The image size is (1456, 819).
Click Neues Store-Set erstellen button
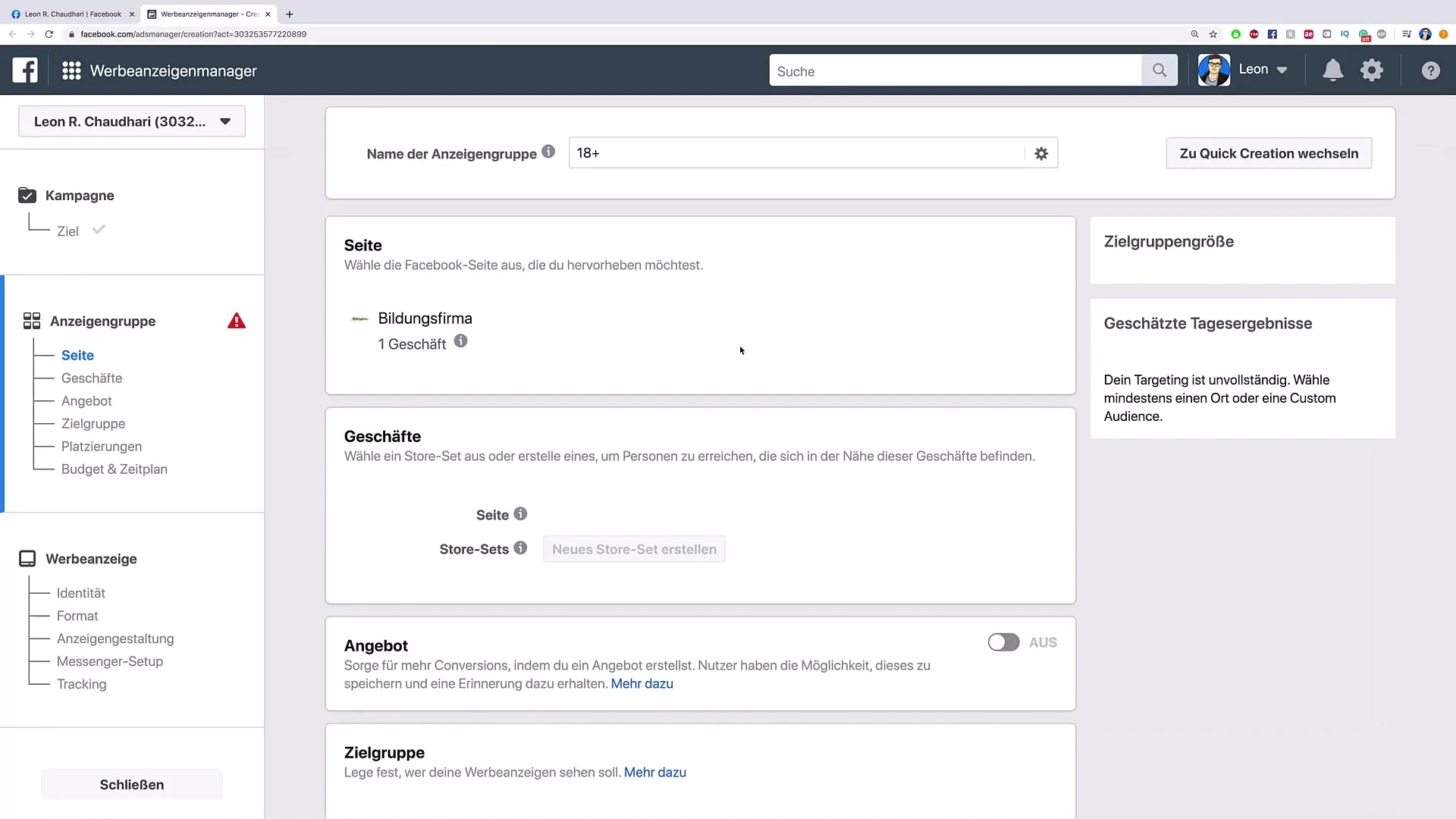(x=634, y=549)
